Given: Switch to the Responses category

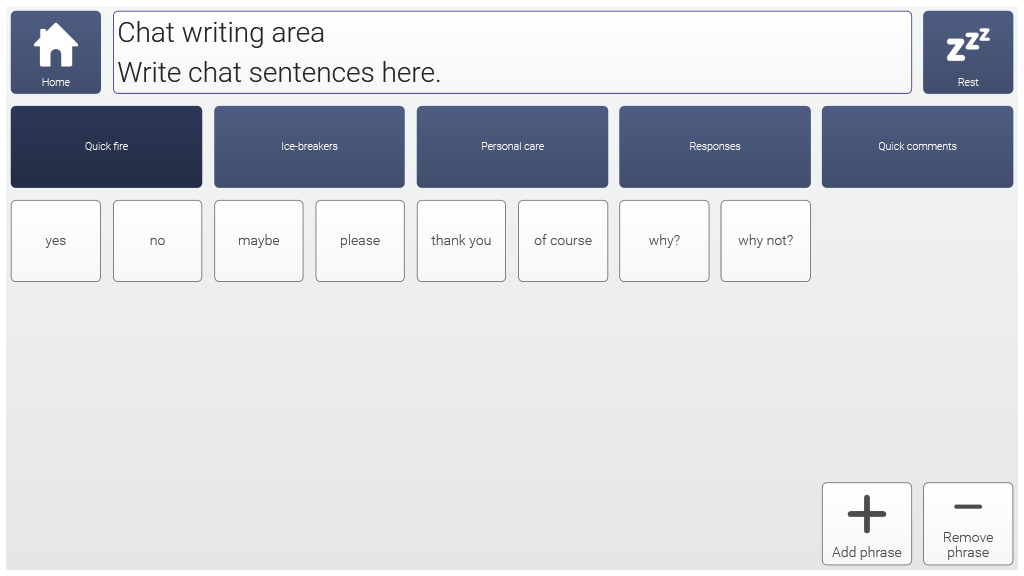Looking at the screenshot, I should click(x=714, y=147).
